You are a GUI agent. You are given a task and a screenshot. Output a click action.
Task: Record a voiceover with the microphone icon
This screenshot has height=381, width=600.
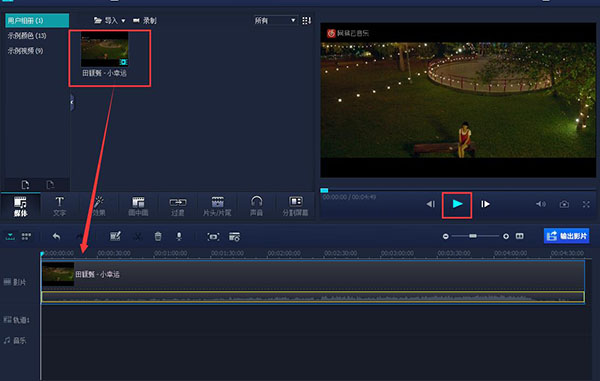click(x=179, y=236)
